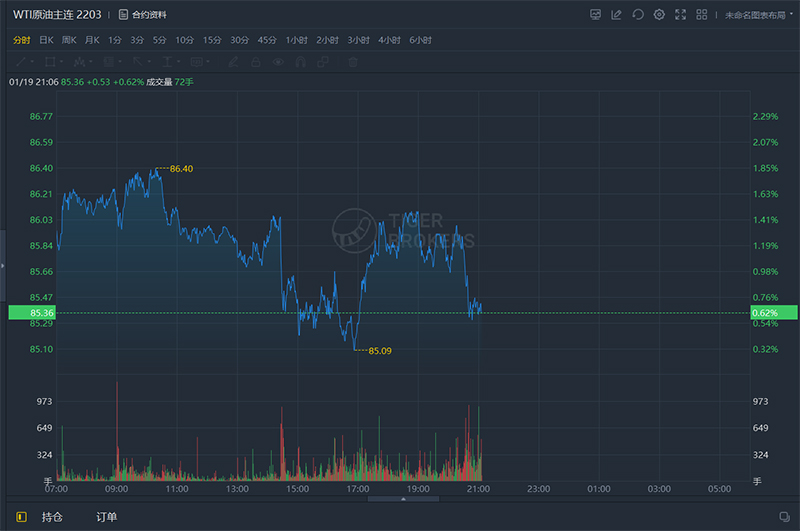Select the 3小时 interval
The width and height of the screenshot is (800, 531).
pyautogui.click(x=359, y=40)
